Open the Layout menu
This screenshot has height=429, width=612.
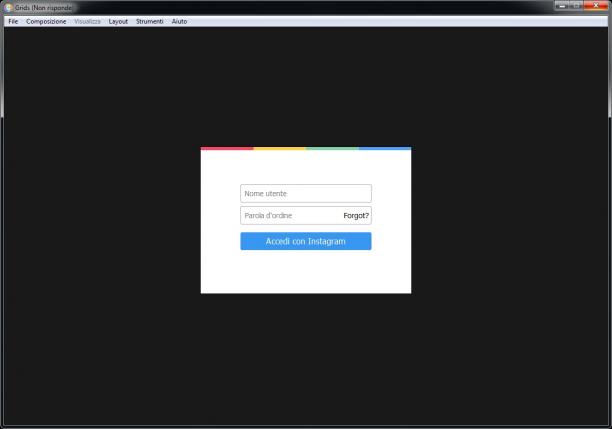click(x=118, y=21)
